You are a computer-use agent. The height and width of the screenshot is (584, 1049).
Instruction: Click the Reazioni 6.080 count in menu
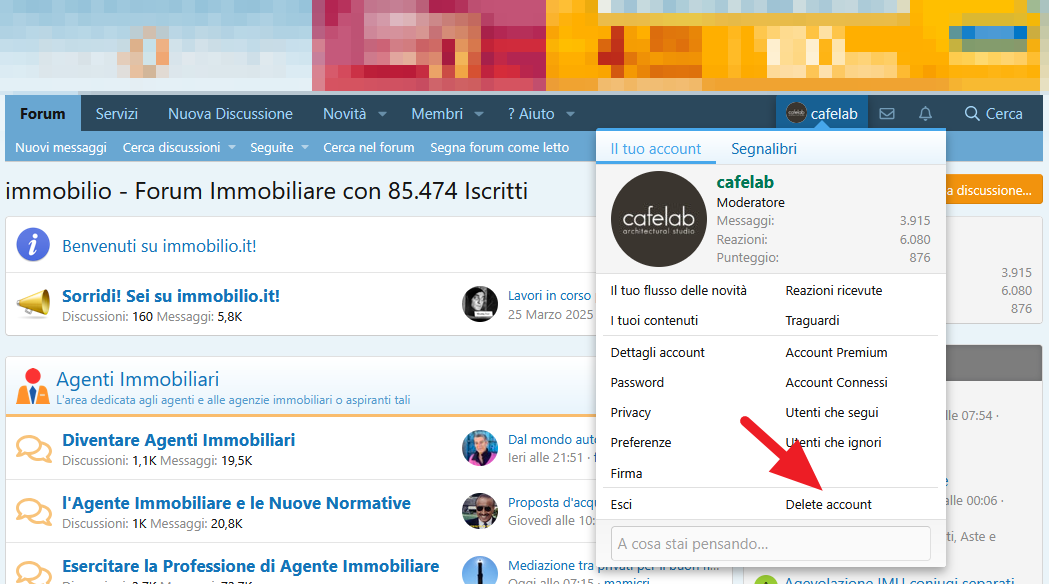pos(915,239)
